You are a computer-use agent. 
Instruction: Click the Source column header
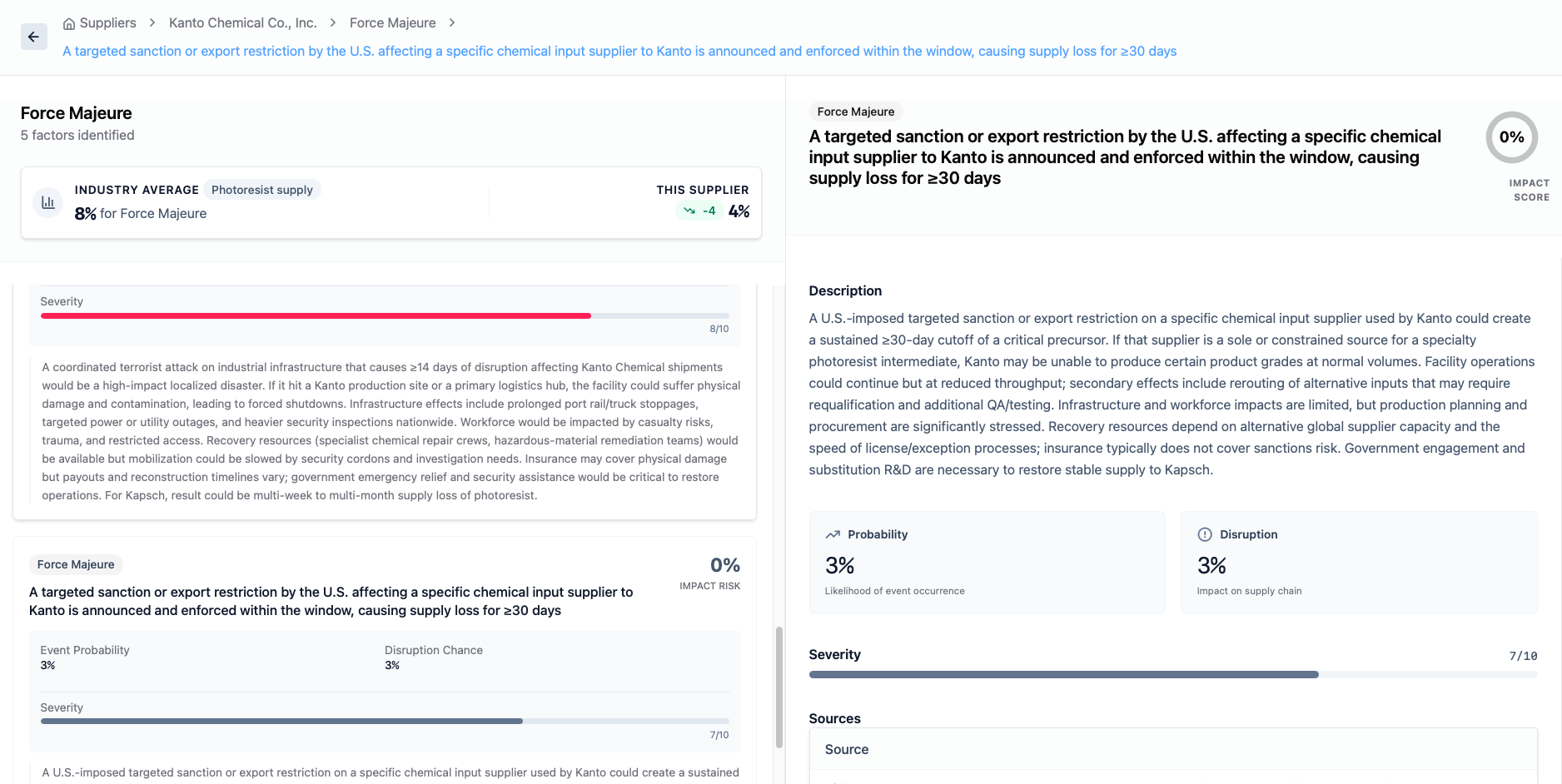click(x=846, y=750)
